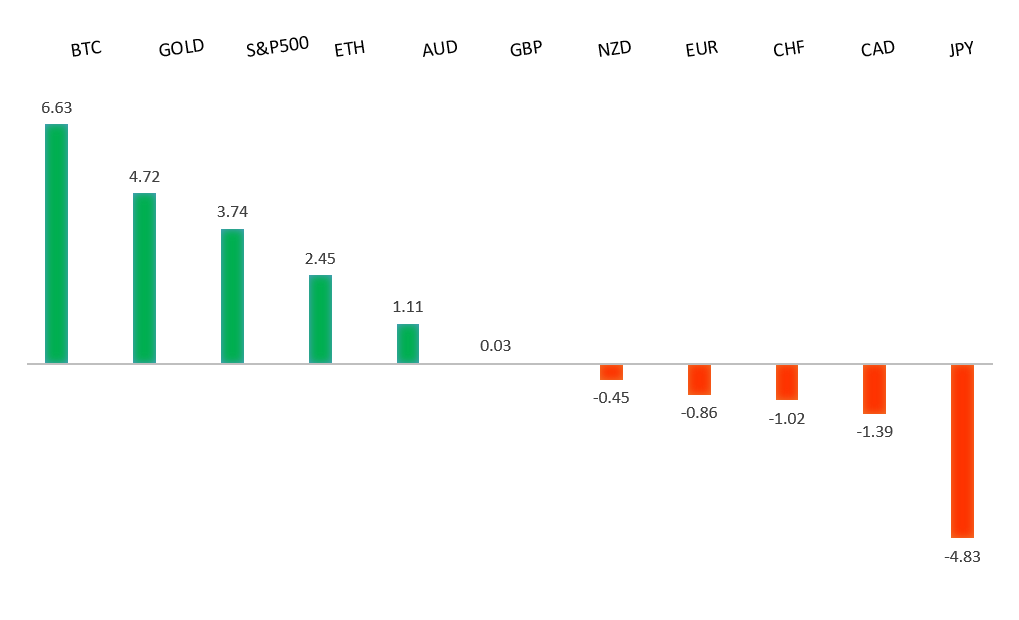Click the red EUR bar

[699, 380]
